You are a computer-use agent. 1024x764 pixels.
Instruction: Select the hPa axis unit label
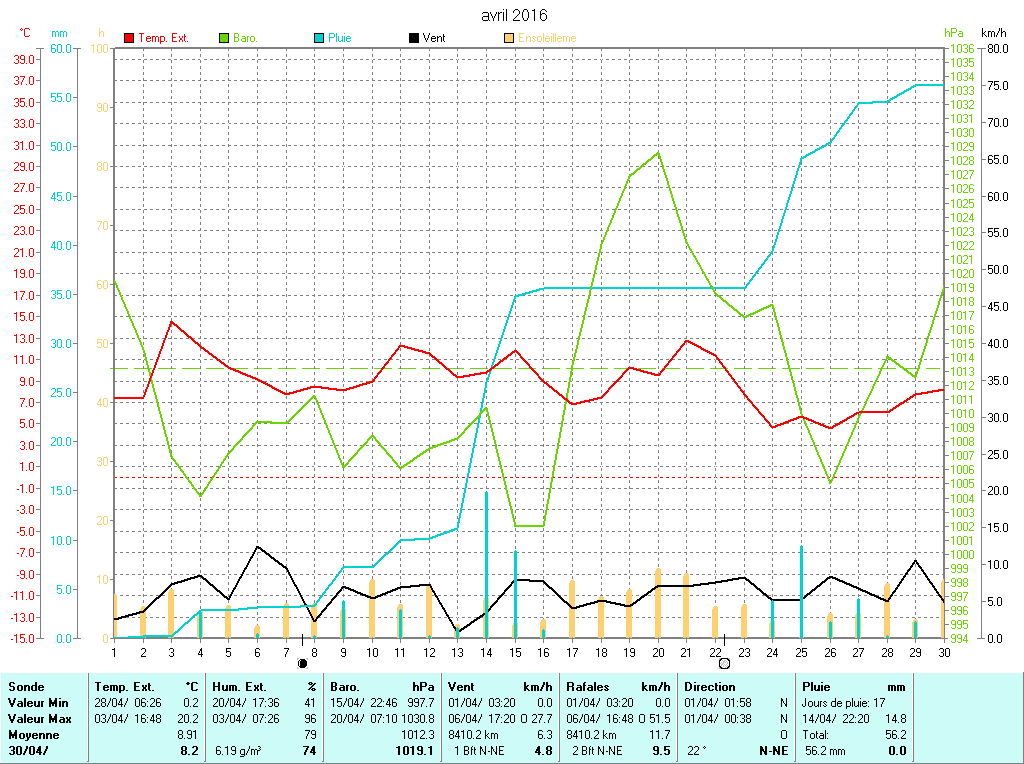coord(955,33)
